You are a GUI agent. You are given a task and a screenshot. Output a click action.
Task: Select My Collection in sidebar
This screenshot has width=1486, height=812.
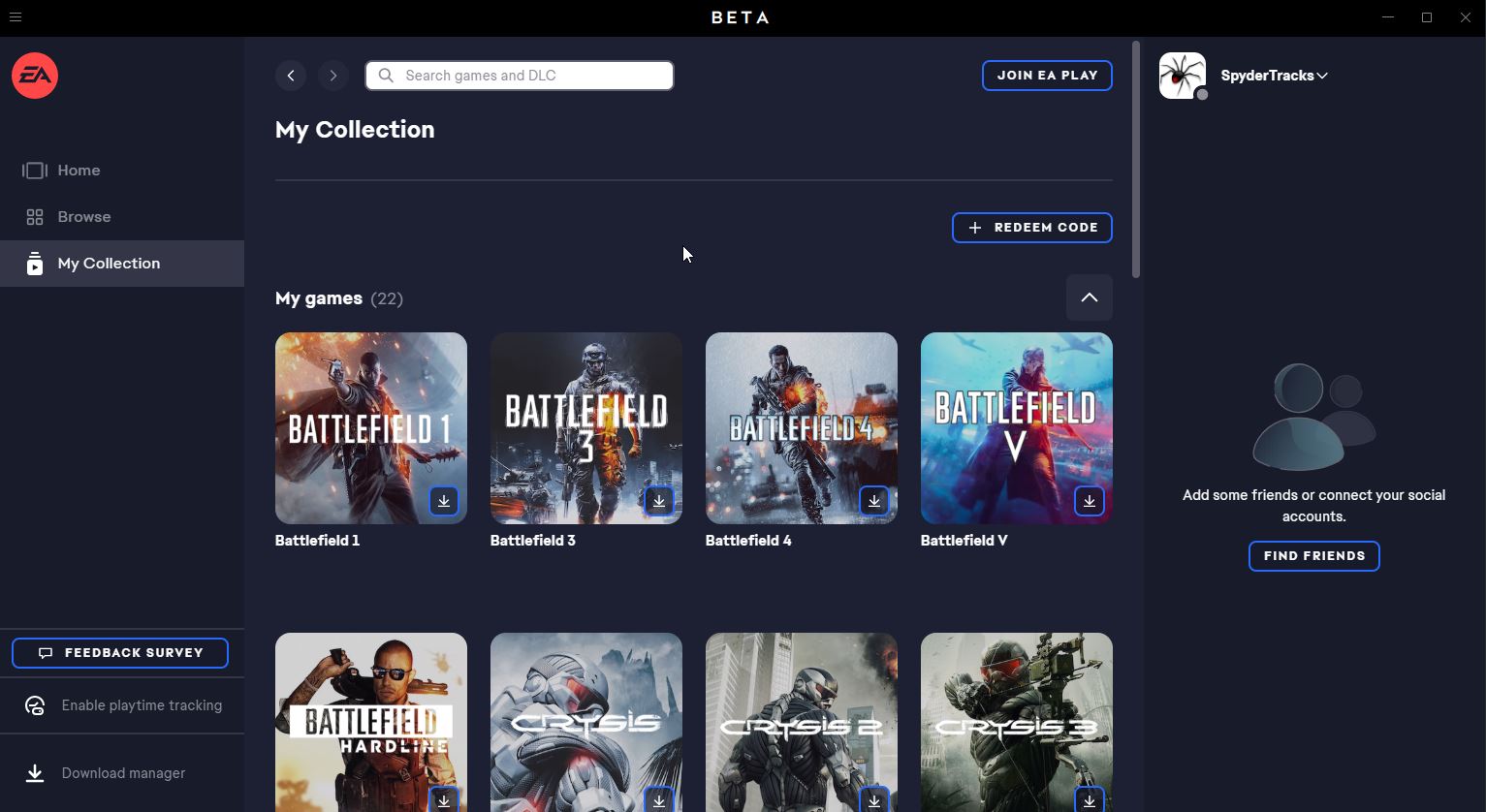coord(122,264)
